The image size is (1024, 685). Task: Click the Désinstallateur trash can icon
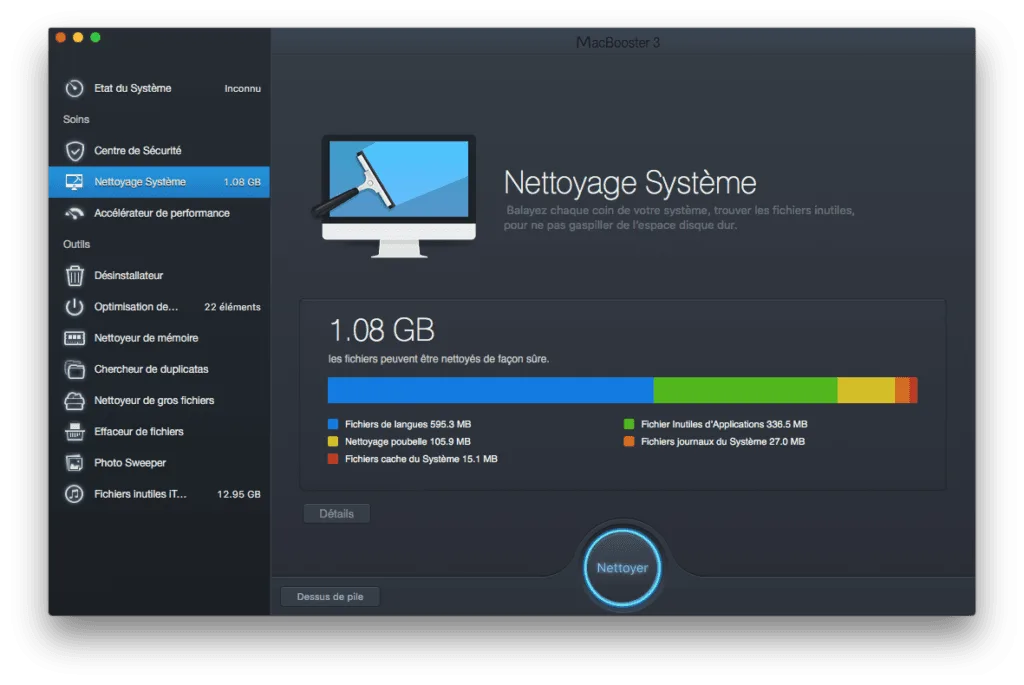(x=75, y=275)
